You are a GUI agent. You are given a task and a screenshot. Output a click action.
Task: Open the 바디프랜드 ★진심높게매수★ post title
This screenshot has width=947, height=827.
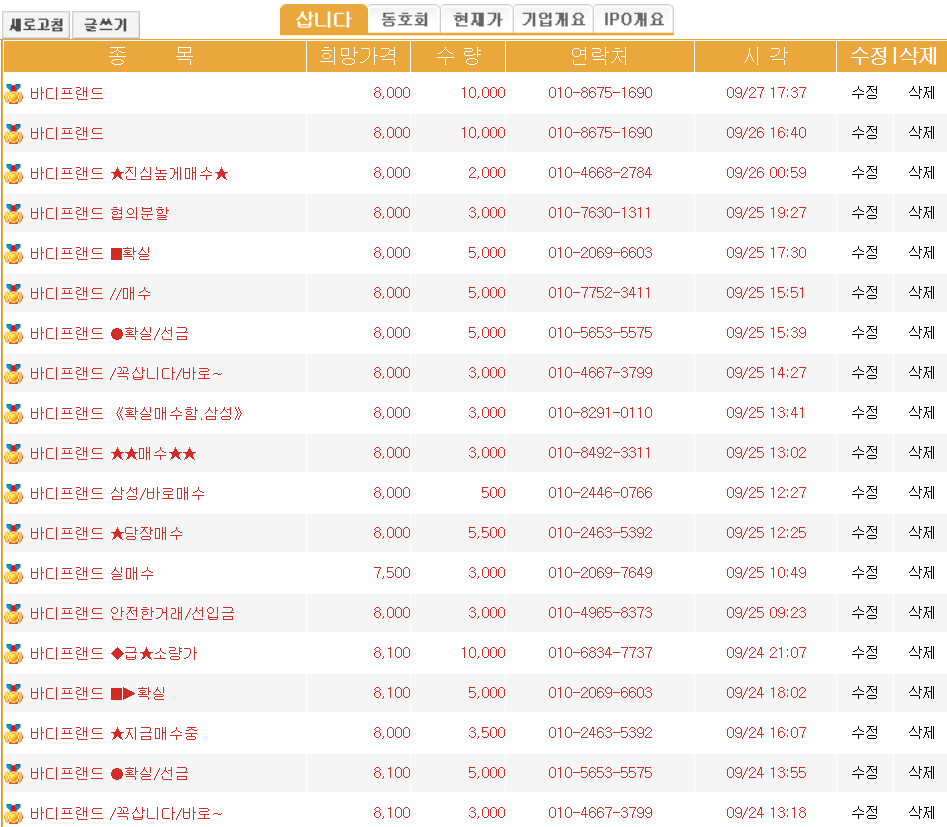(x=129, y=174)
